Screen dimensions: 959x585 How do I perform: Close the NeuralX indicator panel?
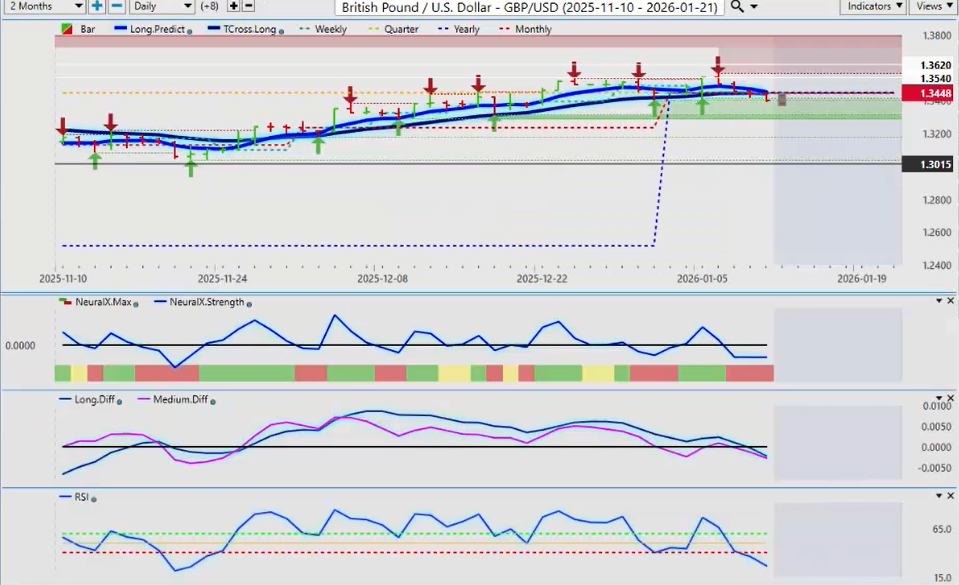pyautogui.click(x=951, y=301)
